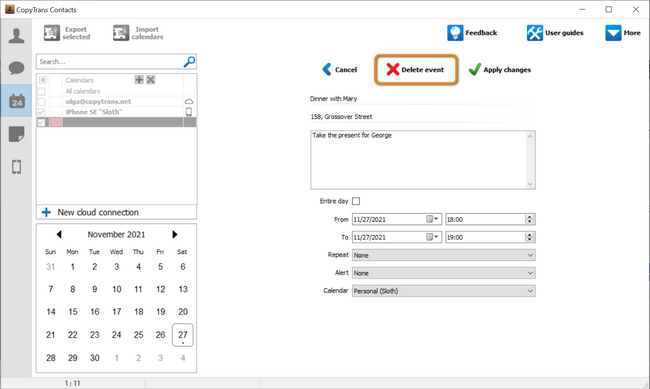Click the Cancel button
Screen dimensions: 650x389
pos(340,70)
